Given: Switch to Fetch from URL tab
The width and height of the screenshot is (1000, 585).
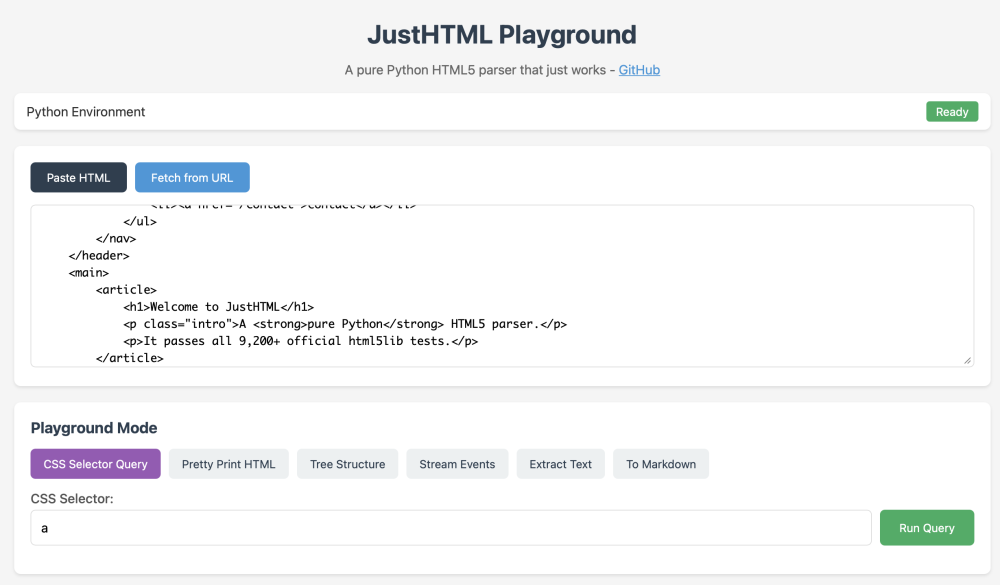Looking at the screenshot, I should click(192, 177).
